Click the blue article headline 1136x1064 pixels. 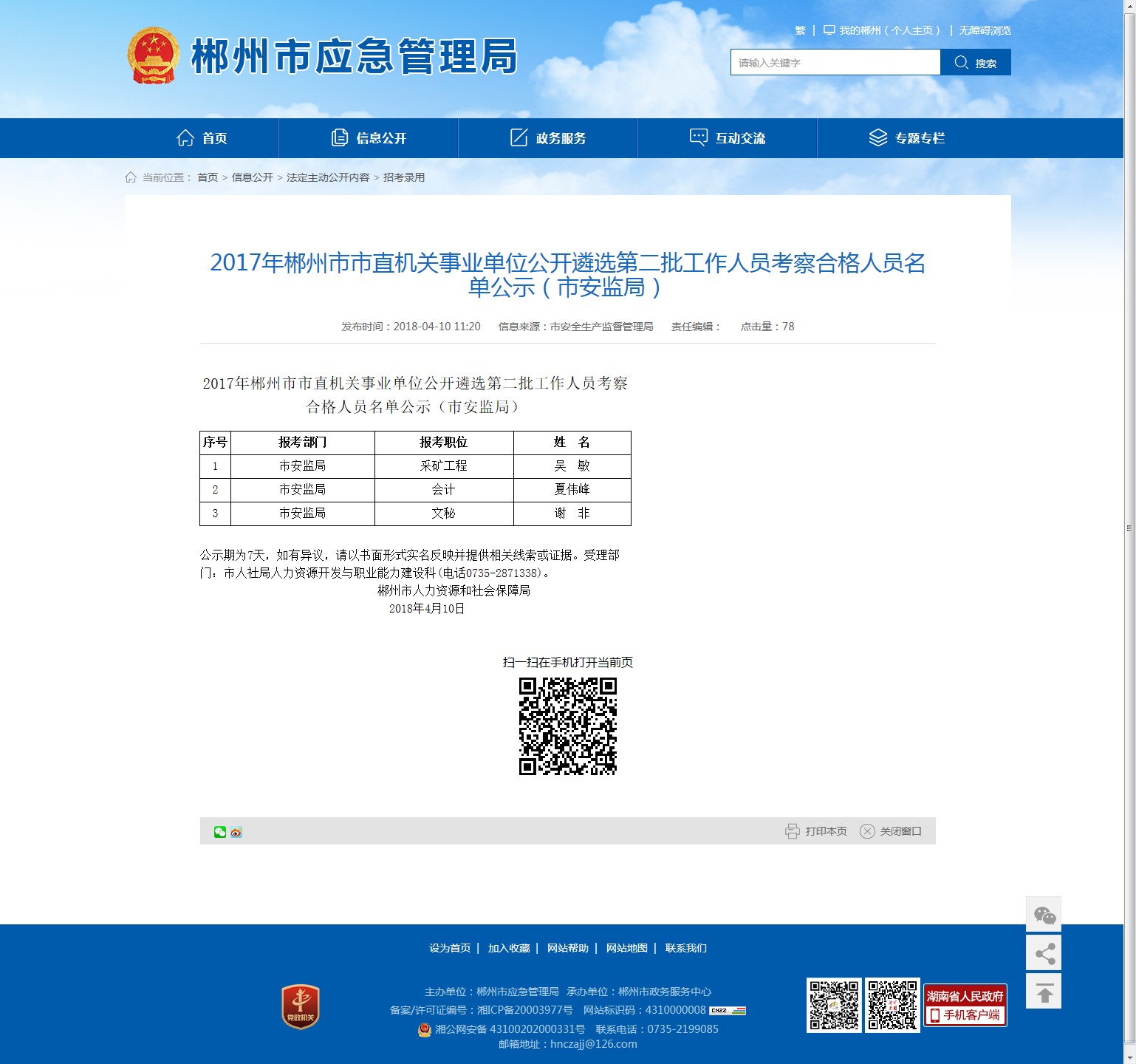(567, 274)
